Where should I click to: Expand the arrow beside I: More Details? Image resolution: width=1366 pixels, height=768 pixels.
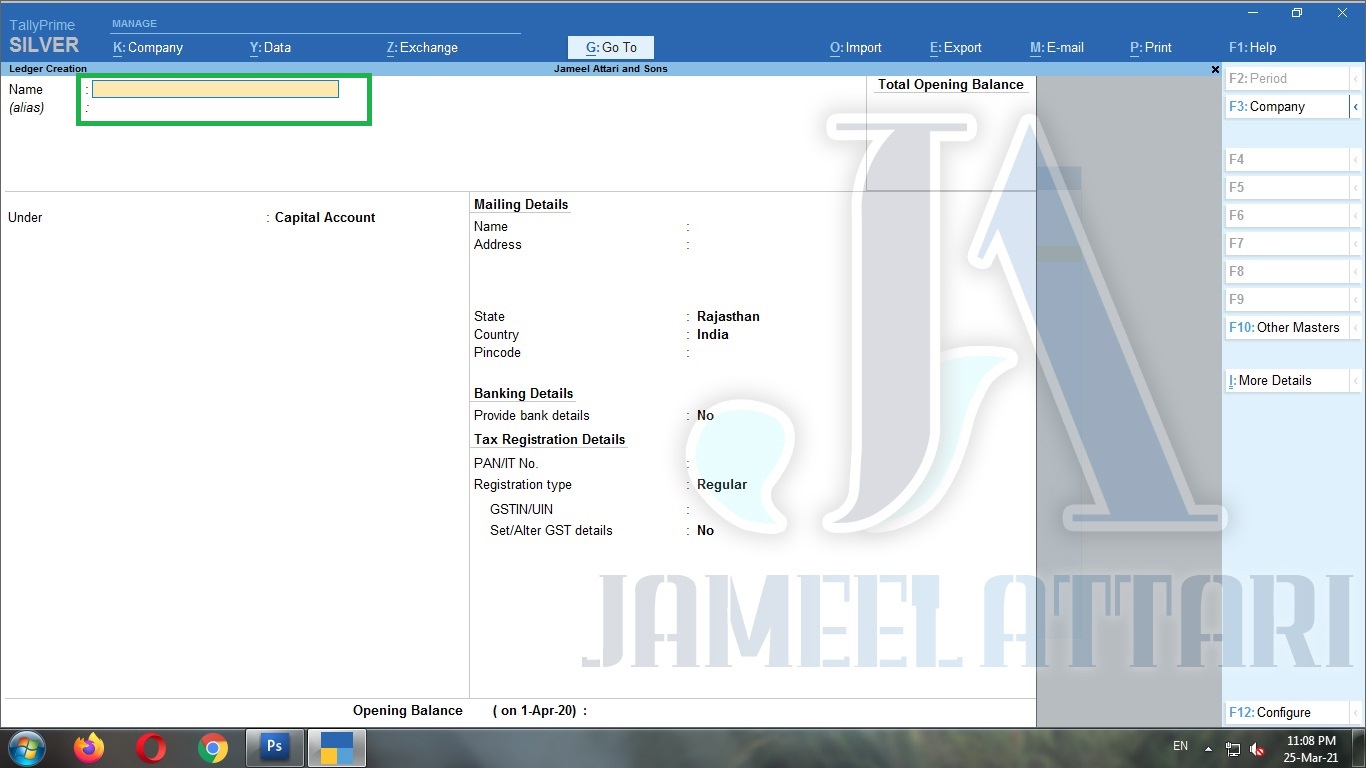(1356, 380)
